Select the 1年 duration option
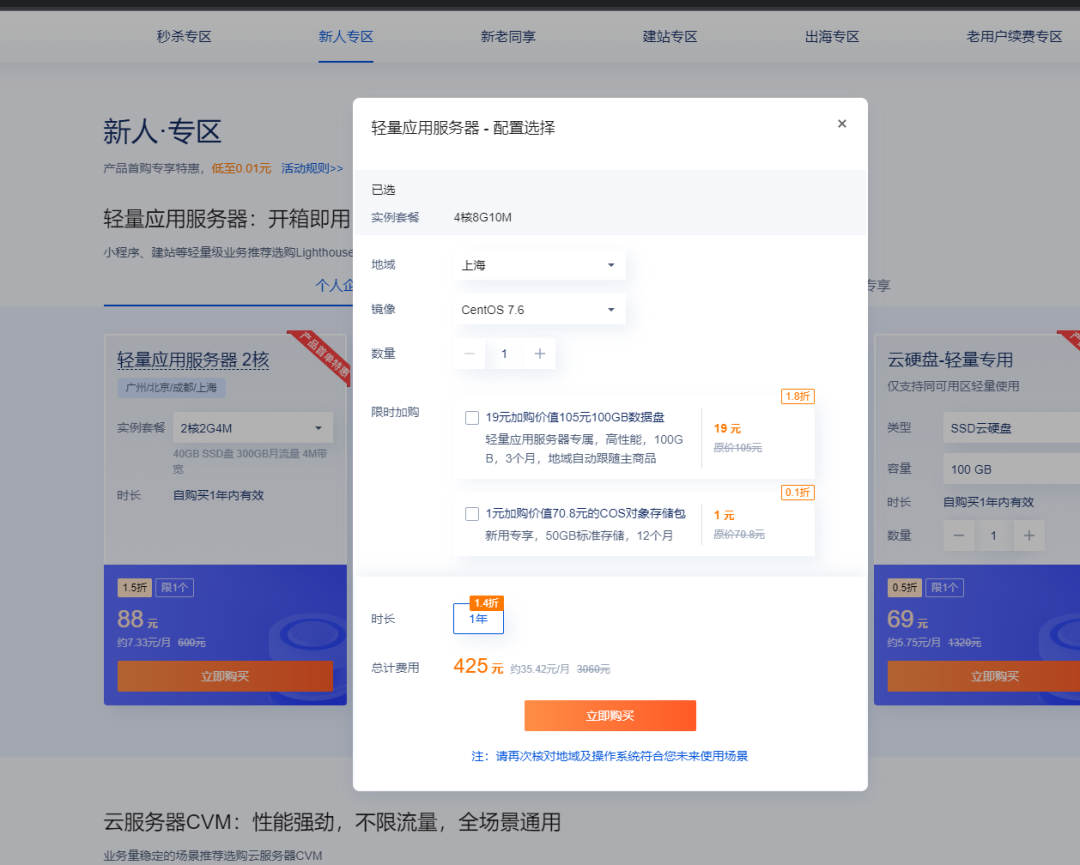Screen dimensions: 1080x865 478,618
